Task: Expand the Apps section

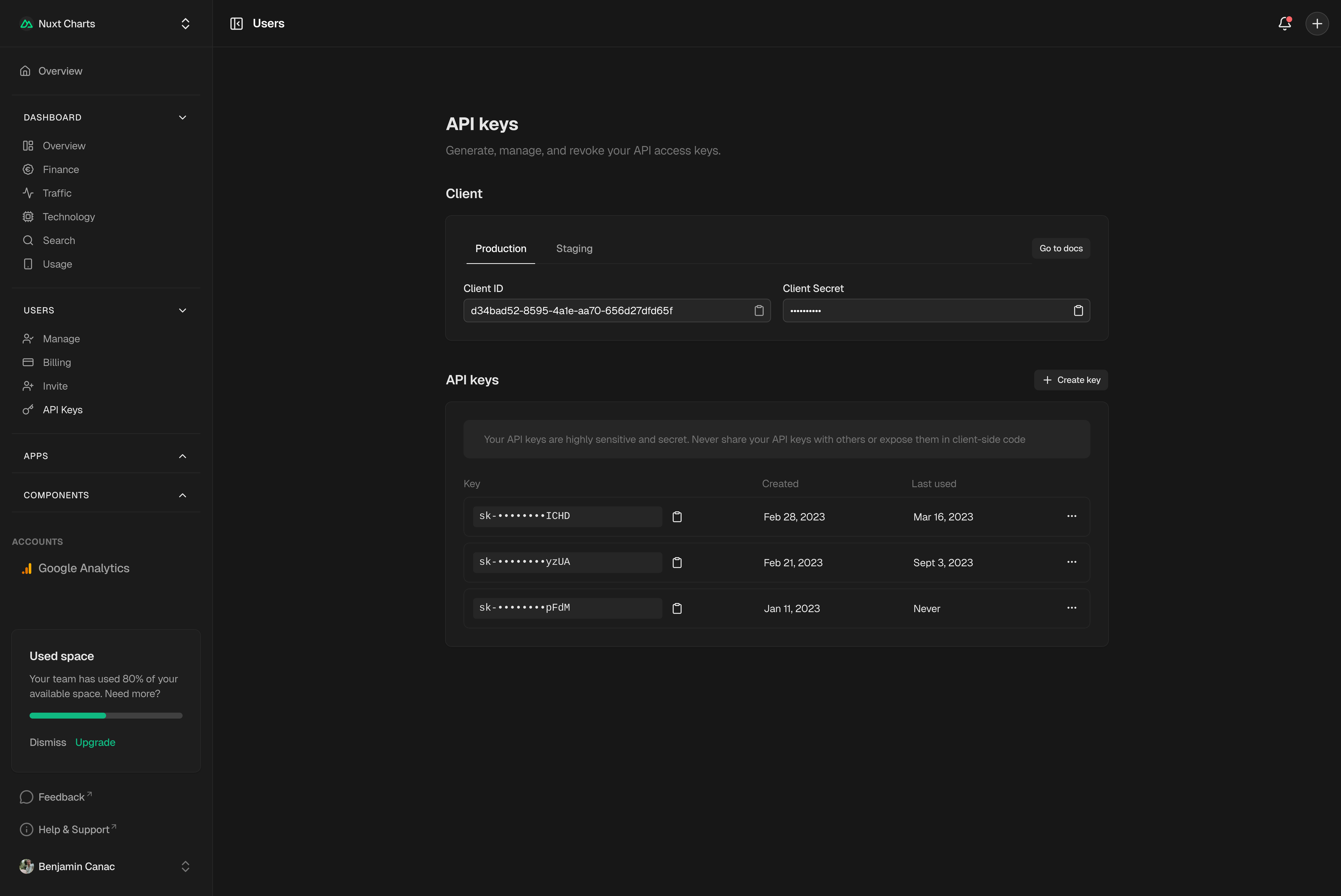Action: pos(182,456)
